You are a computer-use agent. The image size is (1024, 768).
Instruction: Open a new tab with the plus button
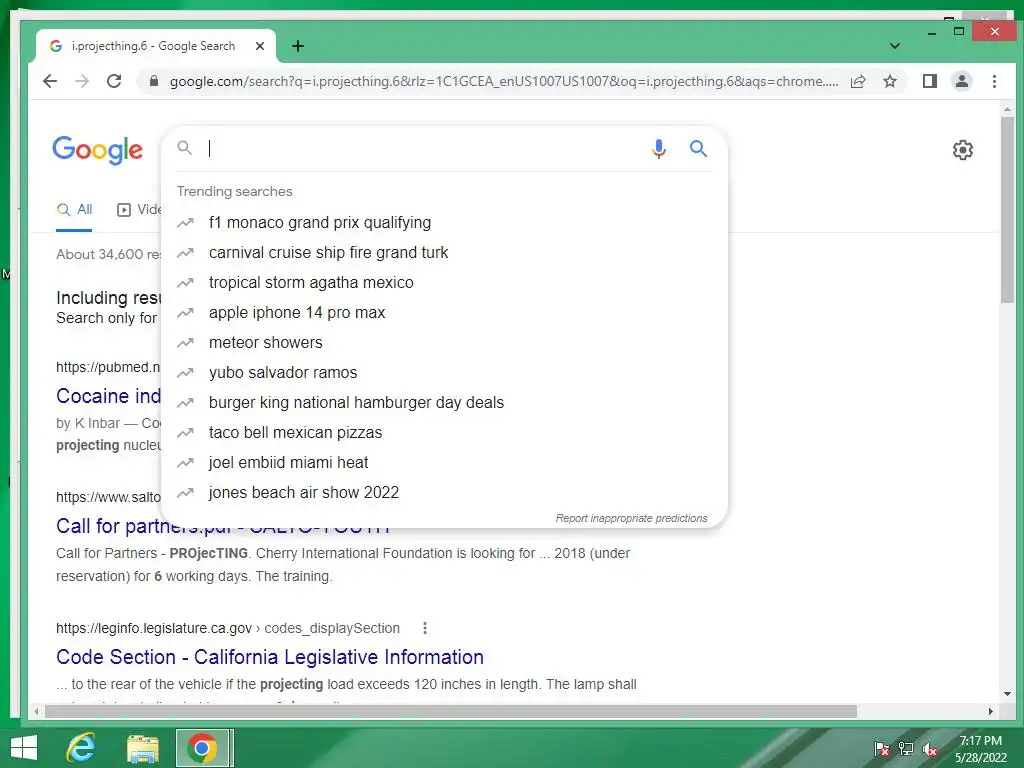(298, 46)
